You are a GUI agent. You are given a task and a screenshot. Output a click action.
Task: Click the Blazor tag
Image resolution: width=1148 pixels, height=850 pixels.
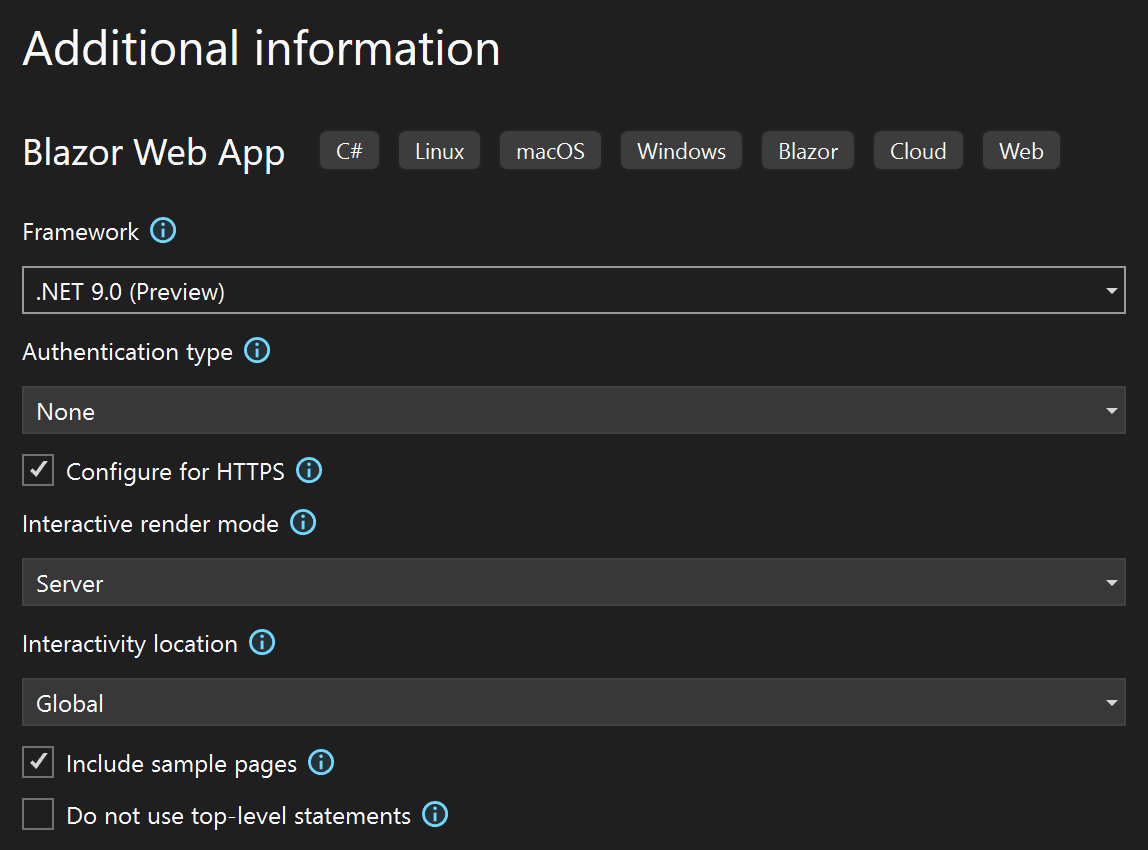(x=808, y=151)
